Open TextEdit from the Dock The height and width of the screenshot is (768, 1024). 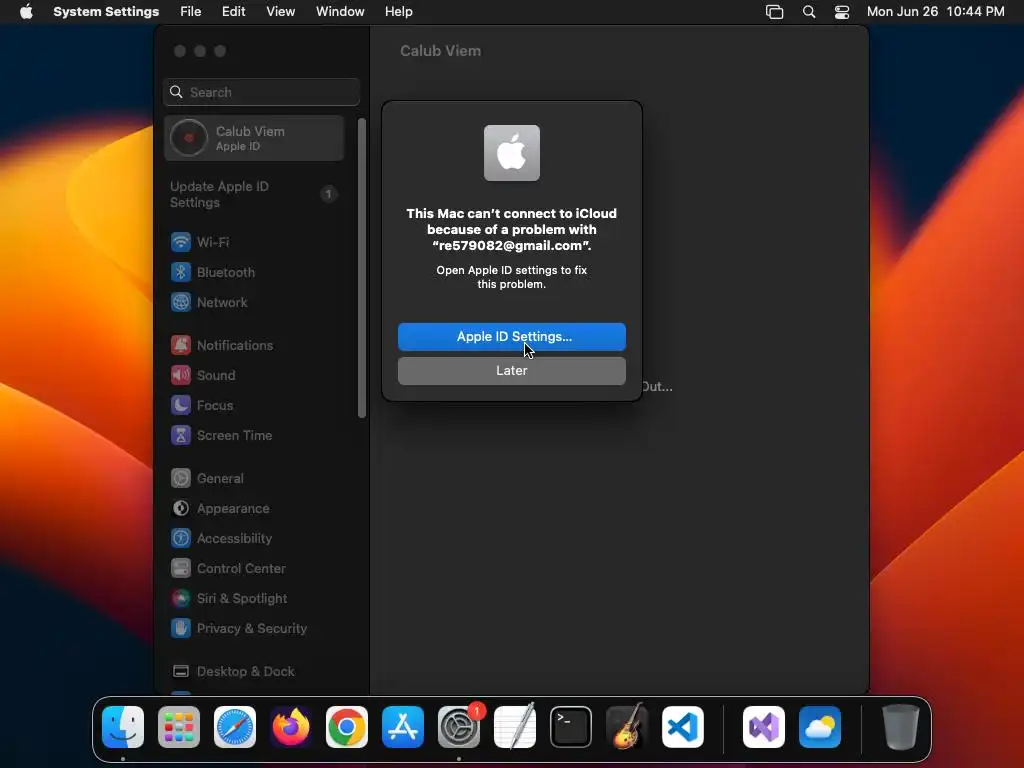(x=515, y=726)
